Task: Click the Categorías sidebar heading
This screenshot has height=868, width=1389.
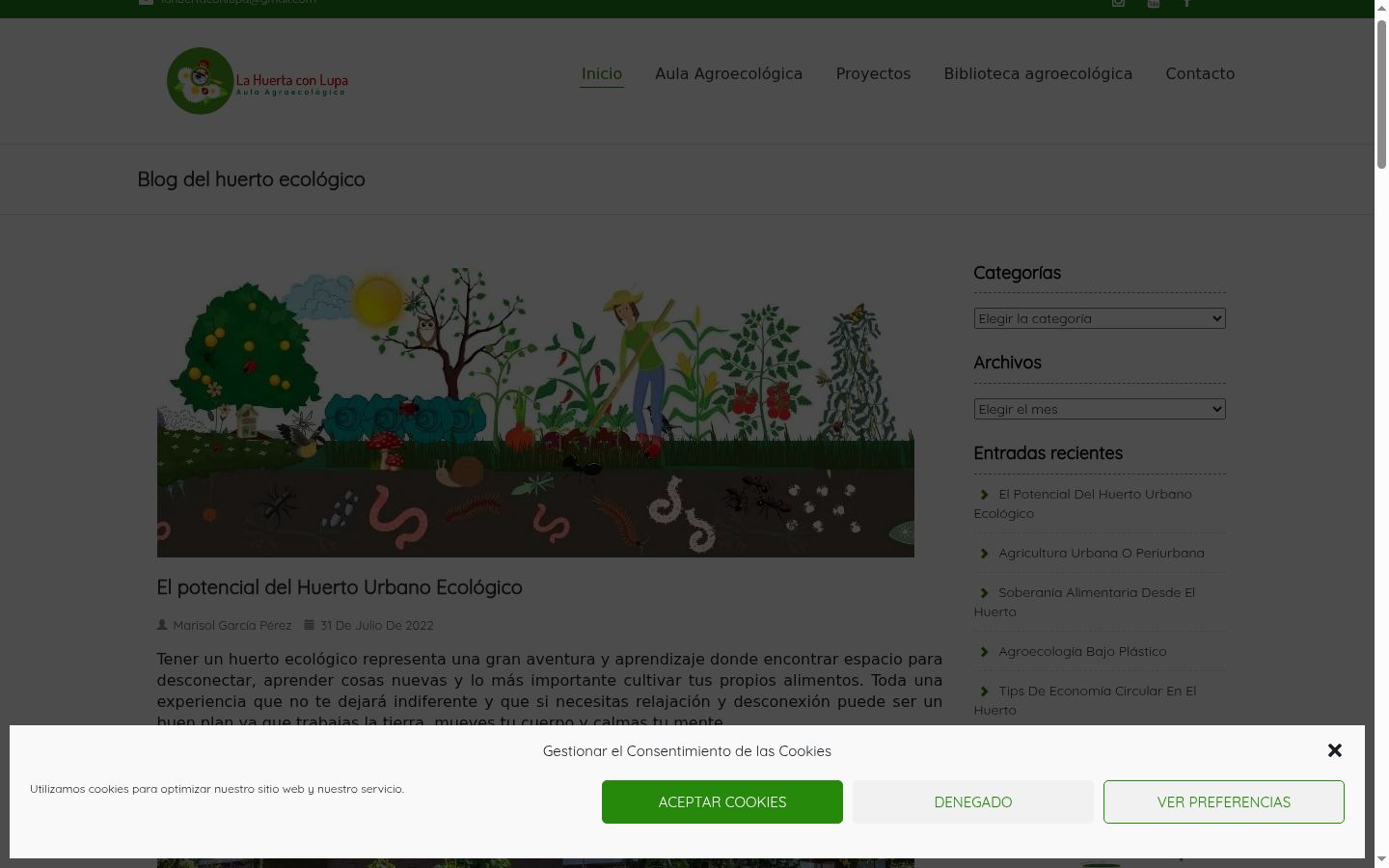Action: (1018, 273)
